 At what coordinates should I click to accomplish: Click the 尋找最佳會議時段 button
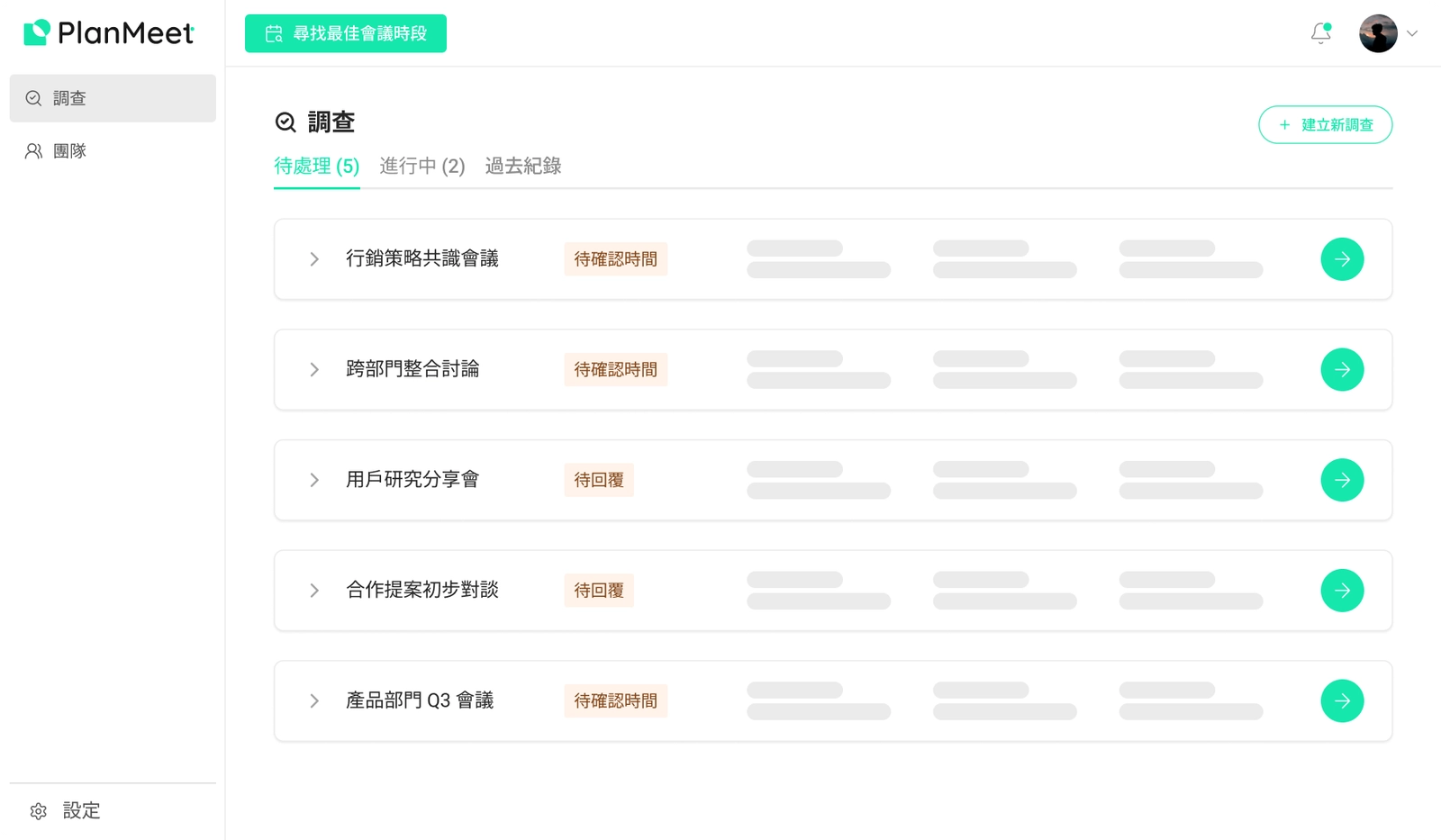tap(345, 32)
